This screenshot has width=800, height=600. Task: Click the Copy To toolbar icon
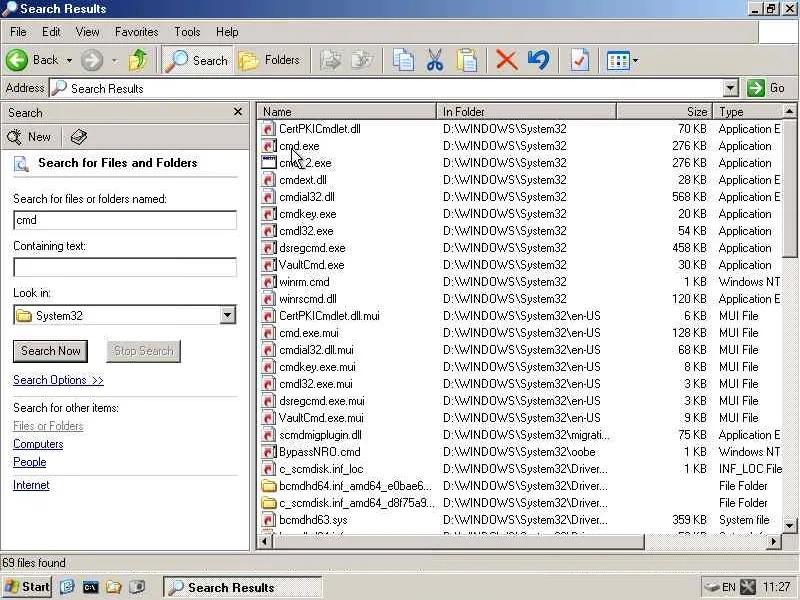[362, 60]
